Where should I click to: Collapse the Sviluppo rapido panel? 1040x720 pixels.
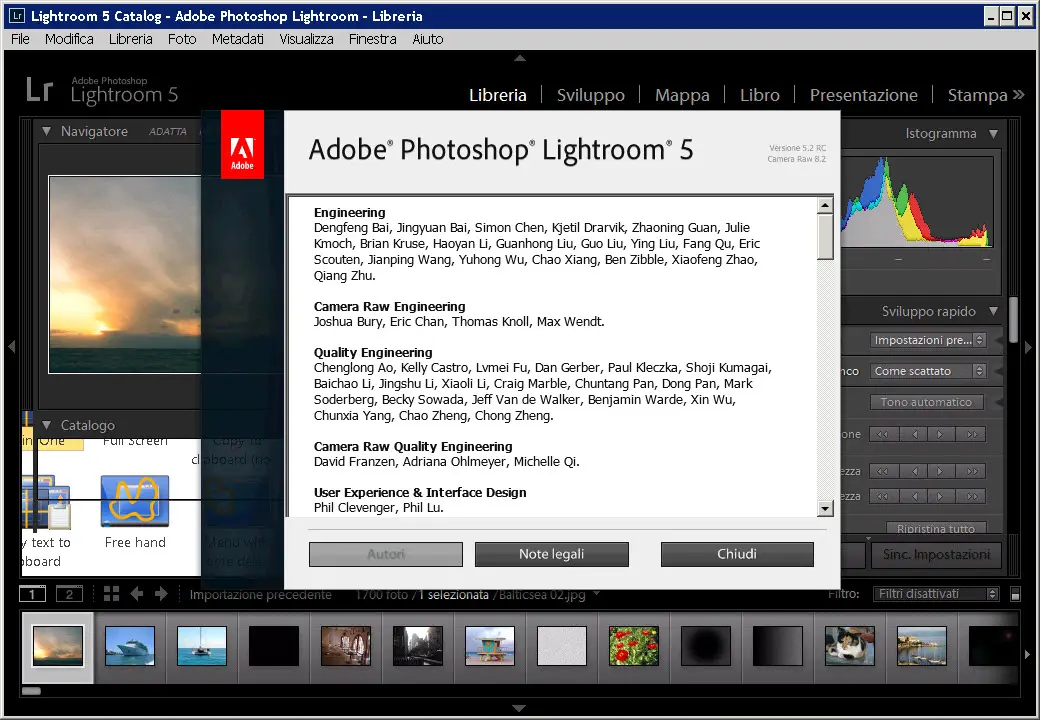(993, 311)
